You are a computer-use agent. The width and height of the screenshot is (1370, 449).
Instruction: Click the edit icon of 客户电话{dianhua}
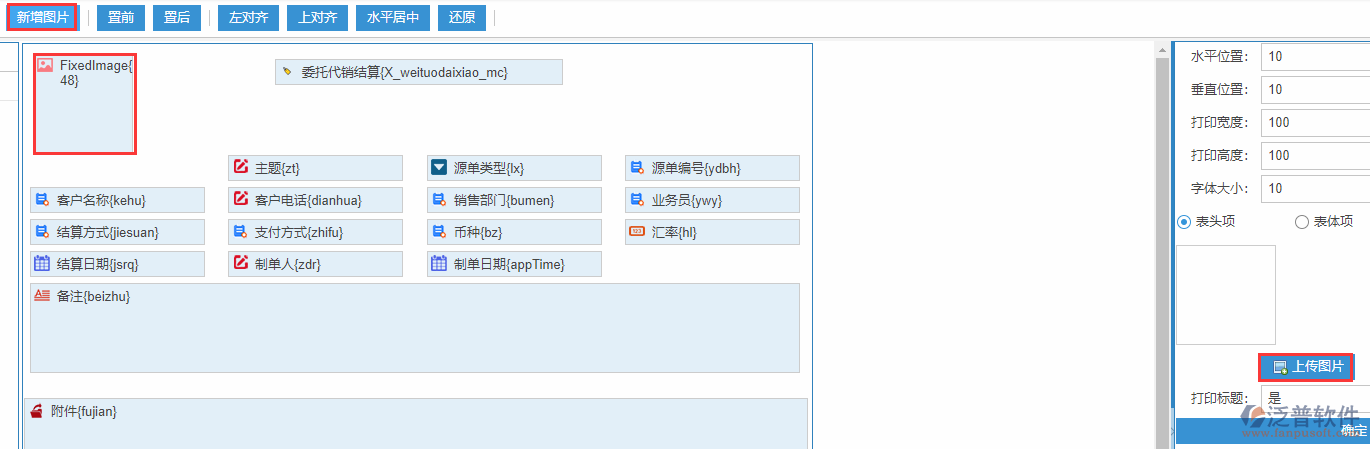(240, 199)
